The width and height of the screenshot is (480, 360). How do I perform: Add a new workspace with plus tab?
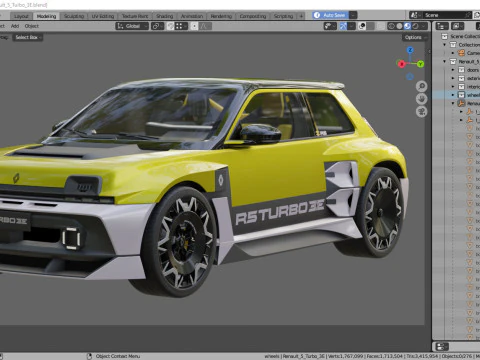click(301, 16)
